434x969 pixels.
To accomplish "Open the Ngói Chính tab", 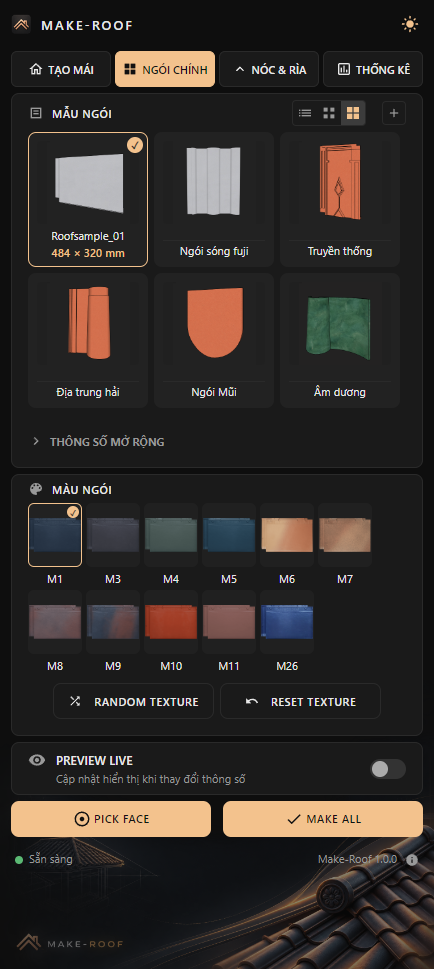I will [x=165, y=69].
